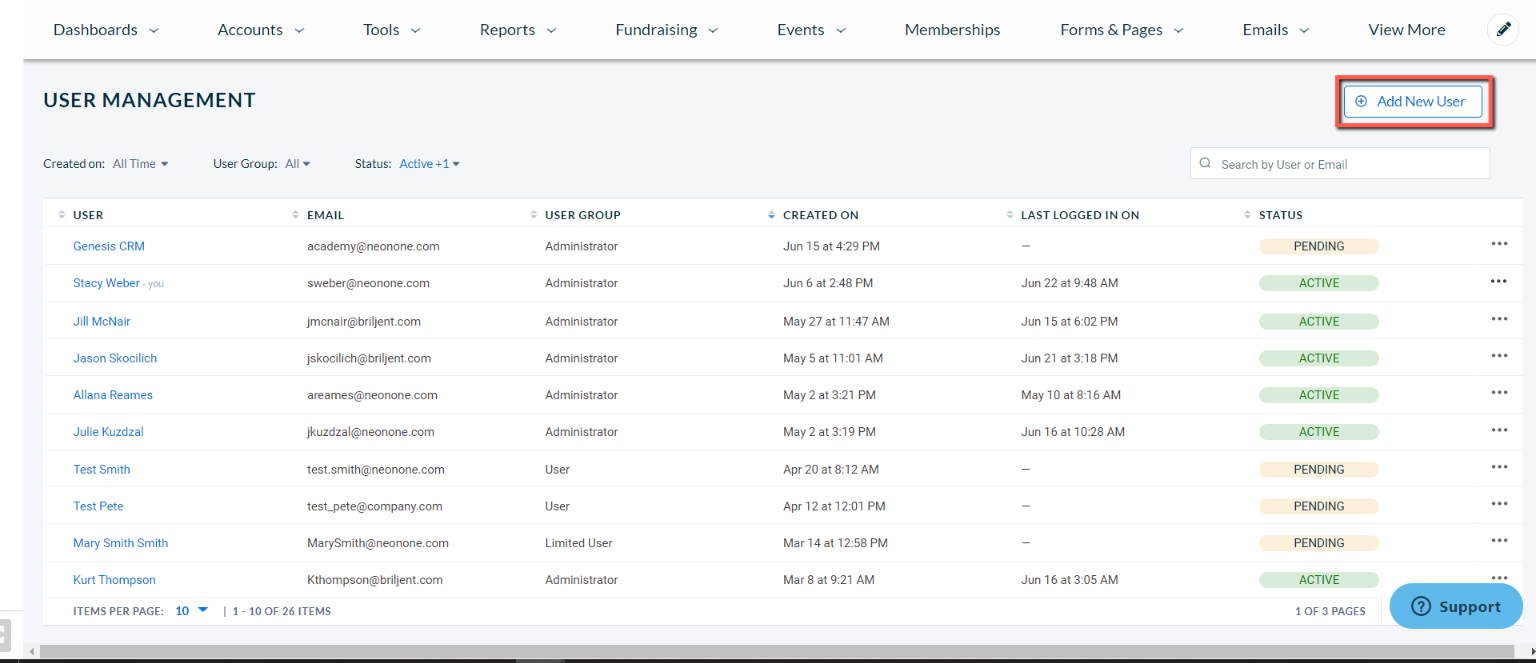Open Jason Skocilich user link

tap(115, 358)
